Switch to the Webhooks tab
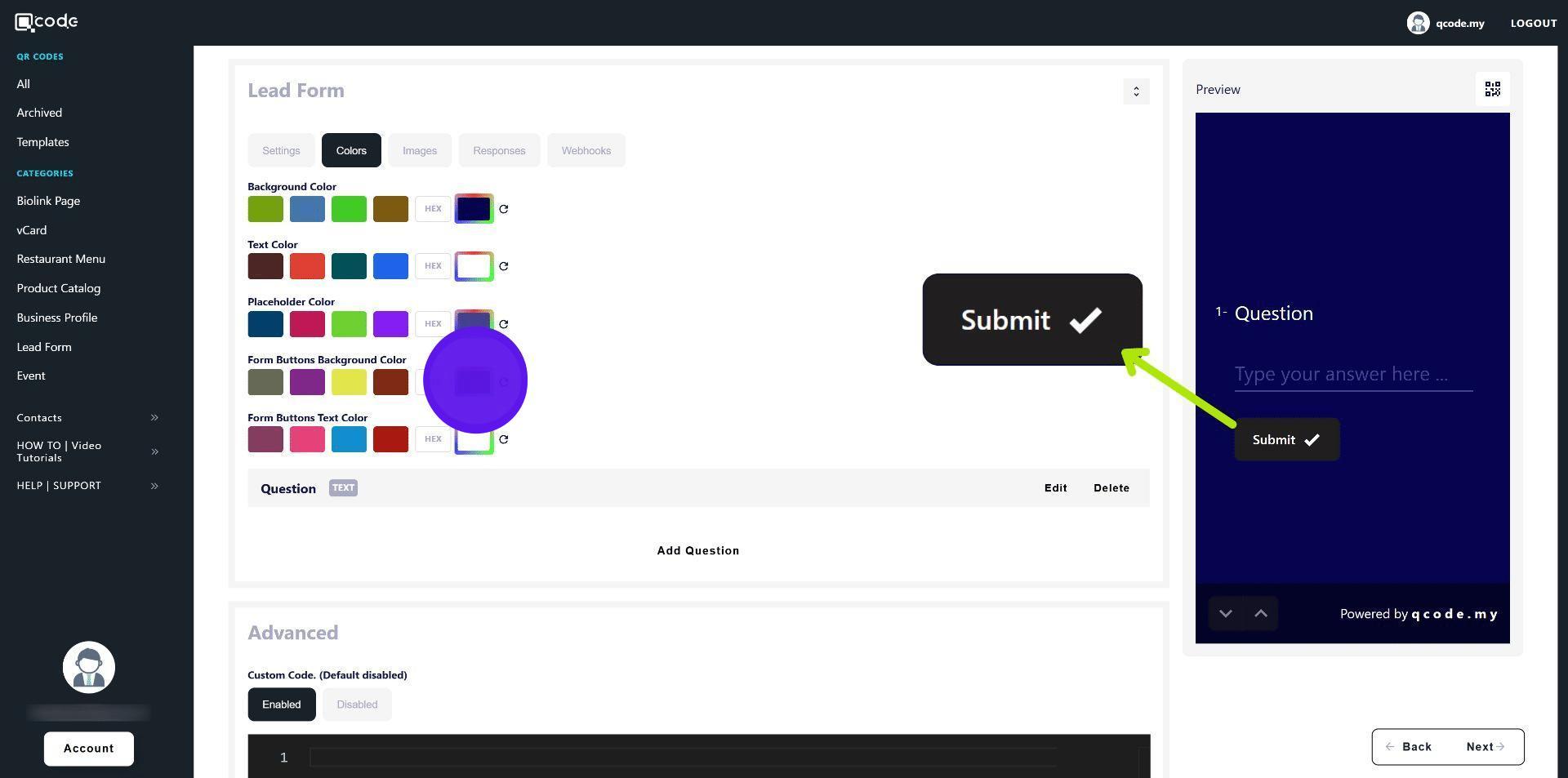The height and width of the screenshot is (778, 1568). pyautogui.click(x=586, y=150)
